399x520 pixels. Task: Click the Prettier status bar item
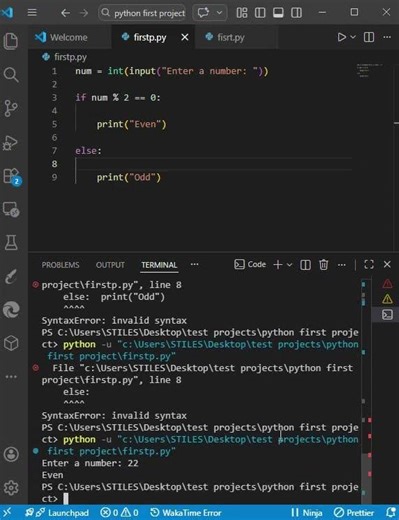coord(355,513)
